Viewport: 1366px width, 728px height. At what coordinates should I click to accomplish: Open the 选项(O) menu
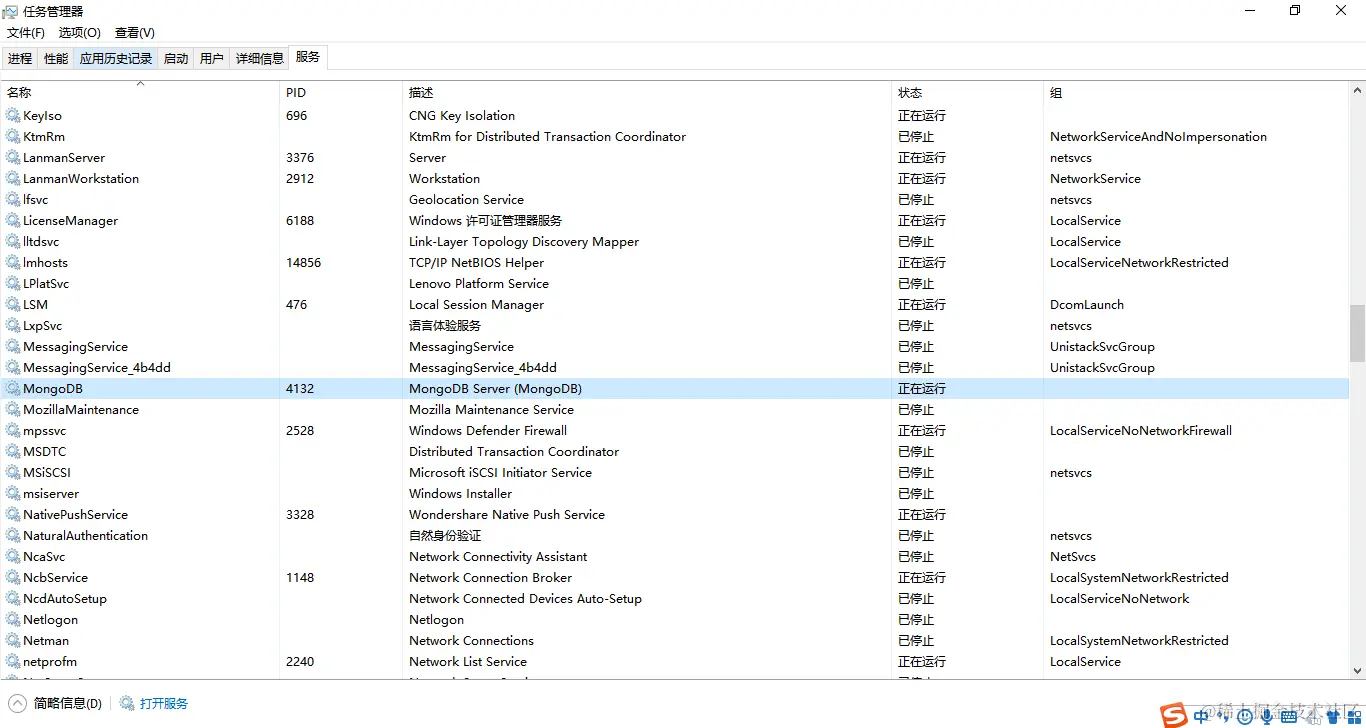pos(80,33)
